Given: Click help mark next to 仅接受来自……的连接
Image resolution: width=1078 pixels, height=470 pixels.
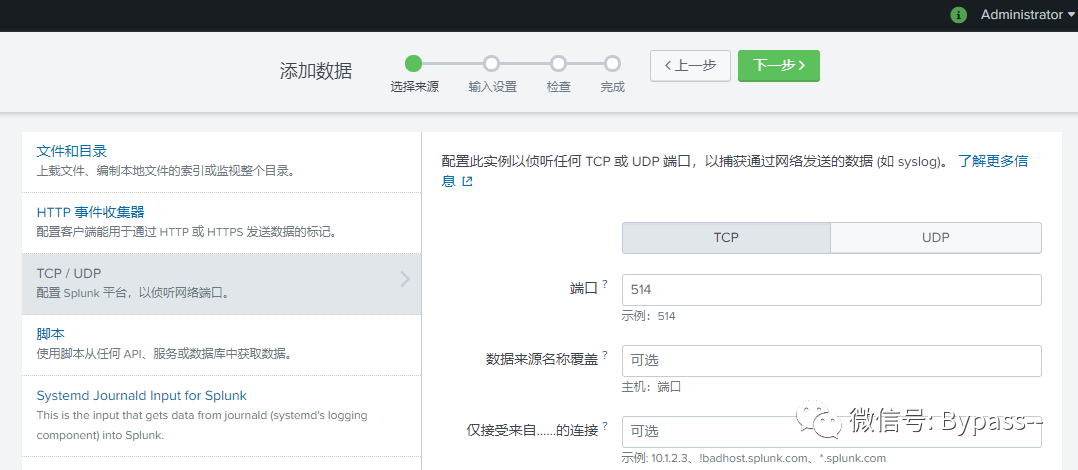Looking at the screenshot, I should [x=605, y=426].
